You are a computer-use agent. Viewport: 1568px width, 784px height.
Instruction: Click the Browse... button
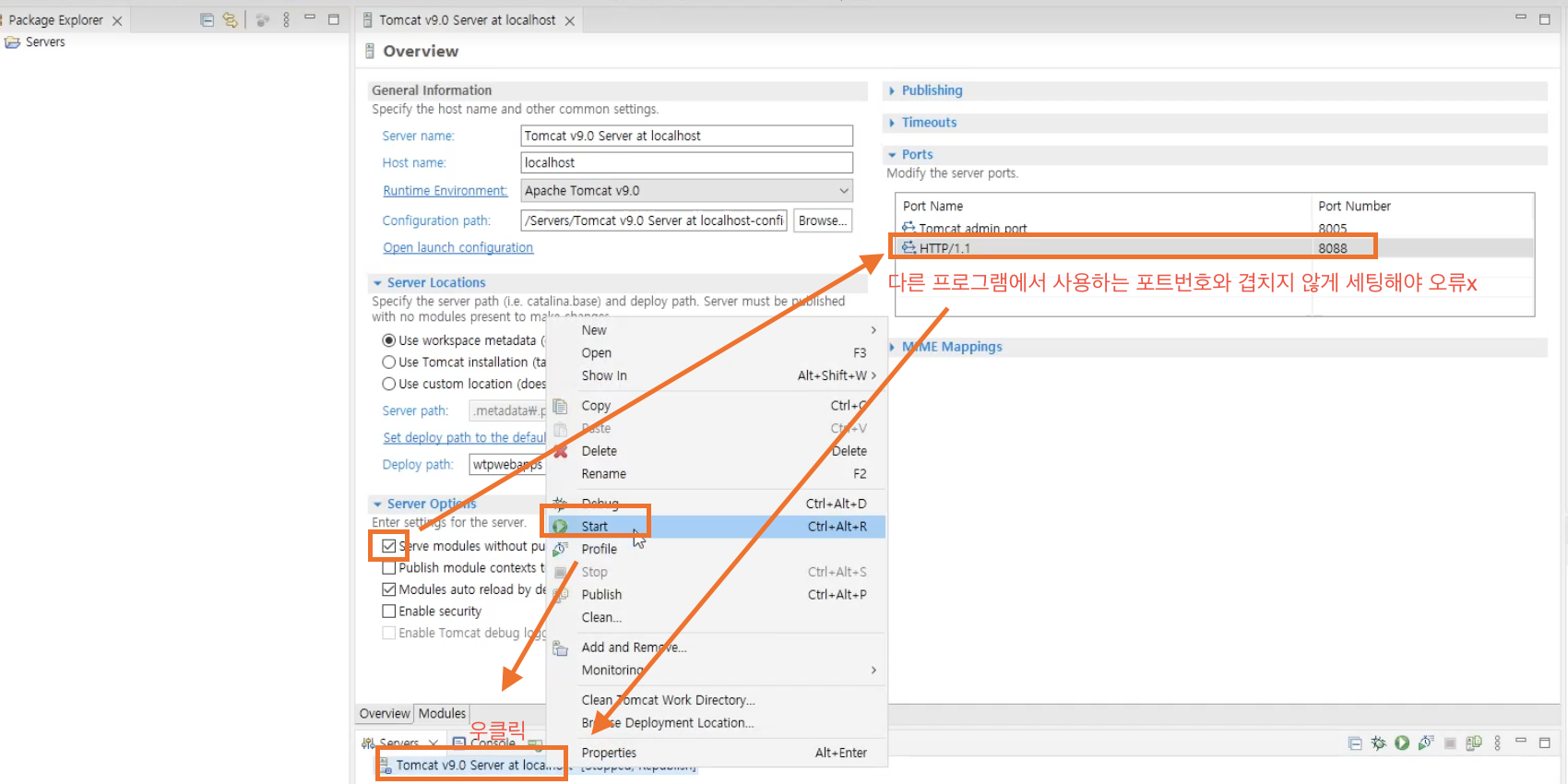point(822,220)
